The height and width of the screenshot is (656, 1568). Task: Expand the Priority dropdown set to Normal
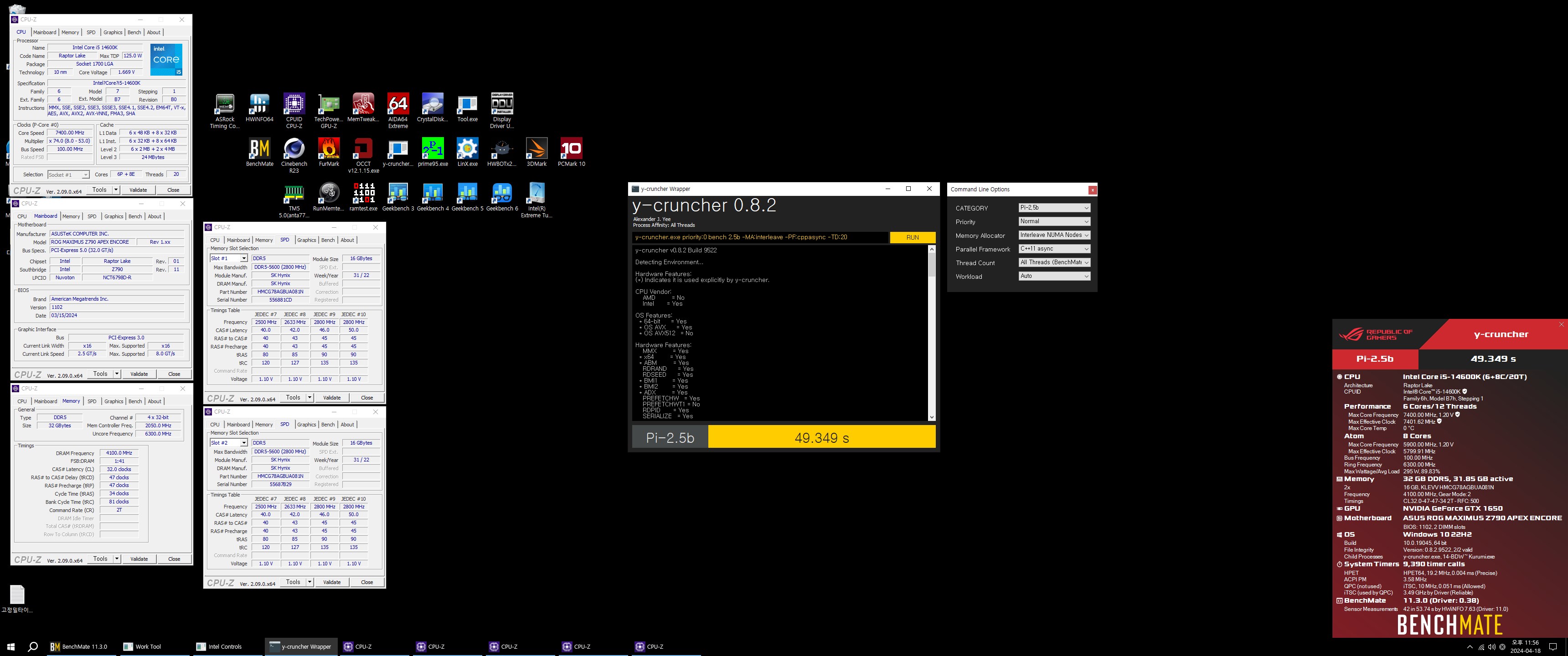tap(1054, 221)
